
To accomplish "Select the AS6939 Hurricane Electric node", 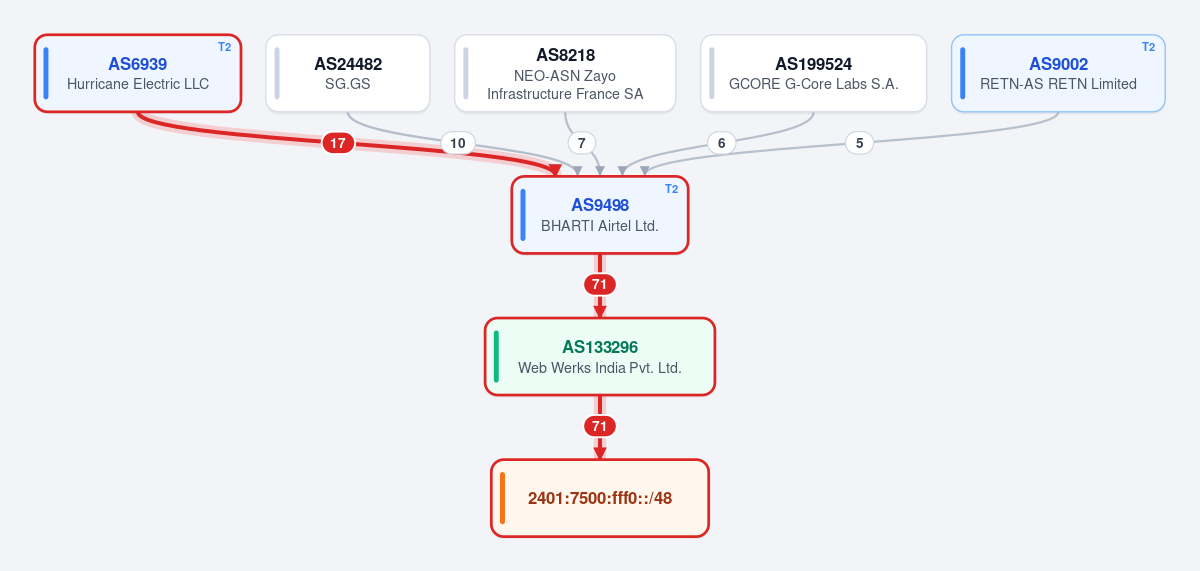I will pyautogui.click(x=138, y=73).
